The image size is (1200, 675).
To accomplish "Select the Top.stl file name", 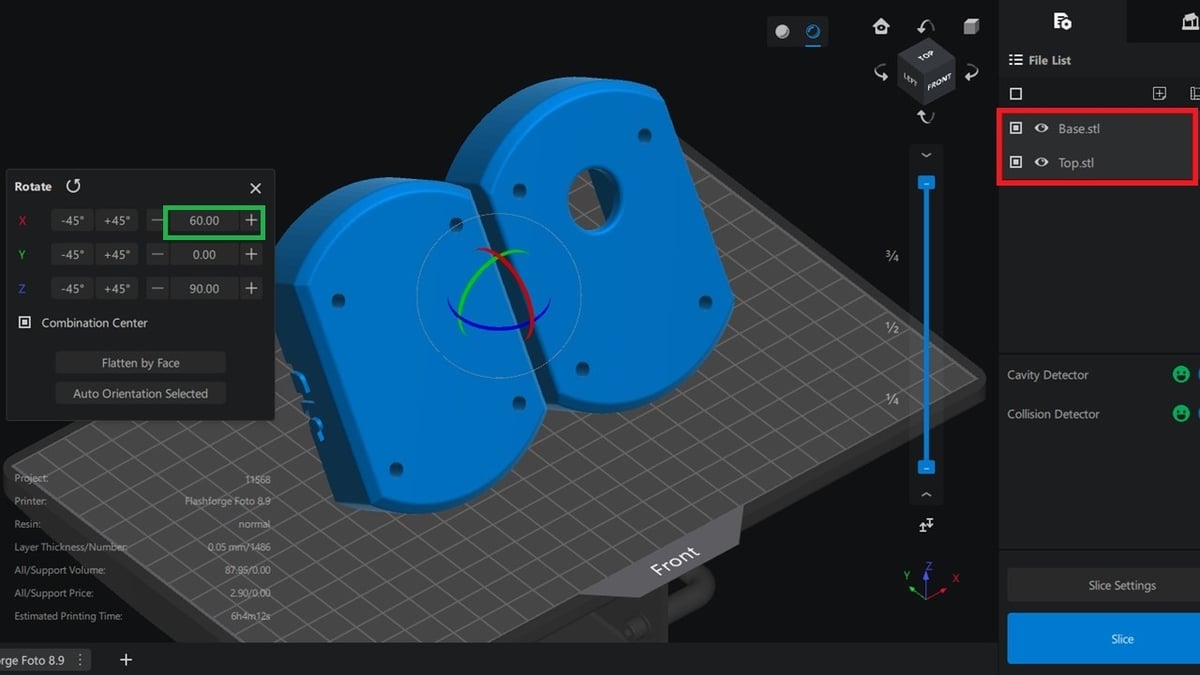I will click(1076, 162).
